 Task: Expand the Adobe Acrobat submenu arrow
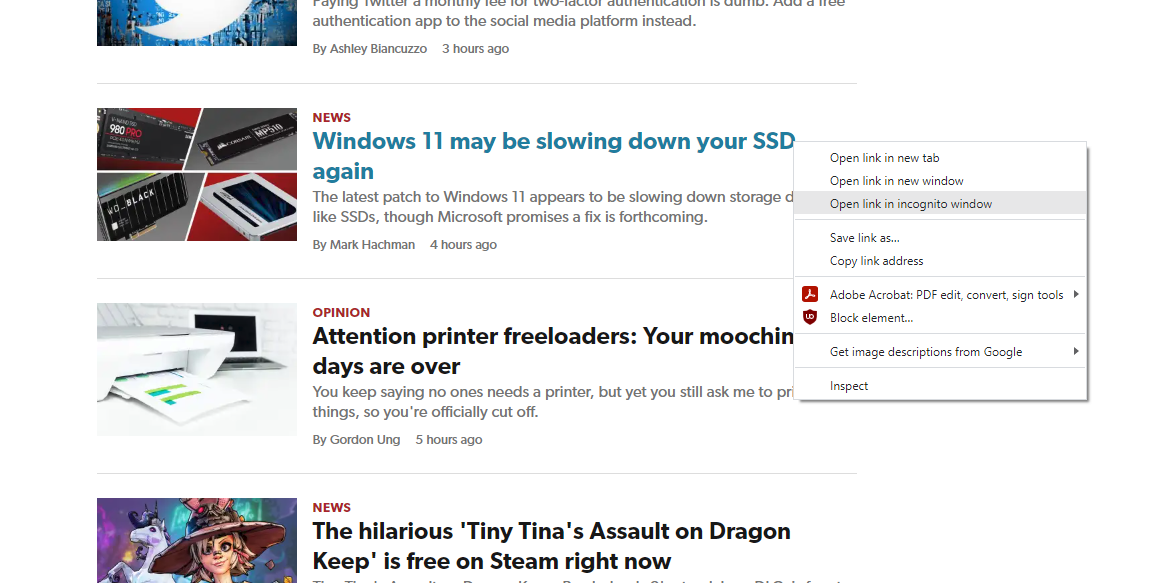(x=1076, y=294)
